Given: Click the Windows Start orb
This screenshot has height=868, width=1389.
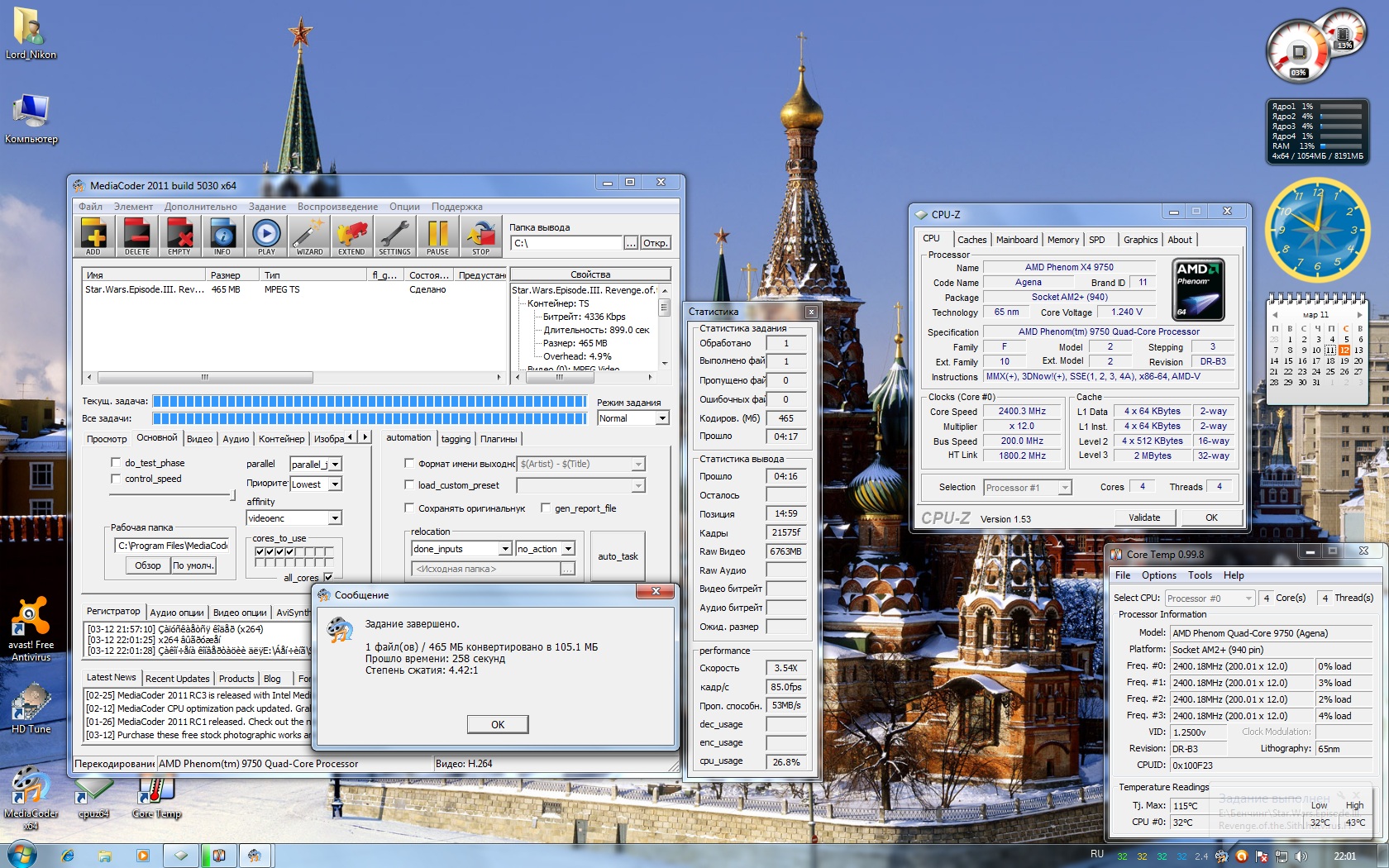Looking at the screenshot, I should [21, 855].
